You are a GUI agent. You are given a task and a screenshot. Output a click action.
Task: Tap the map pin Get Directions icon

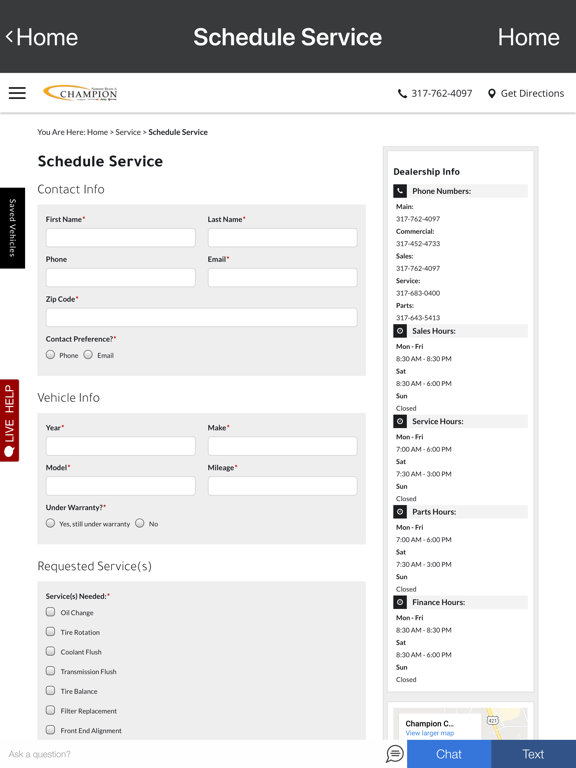(492, 94)
